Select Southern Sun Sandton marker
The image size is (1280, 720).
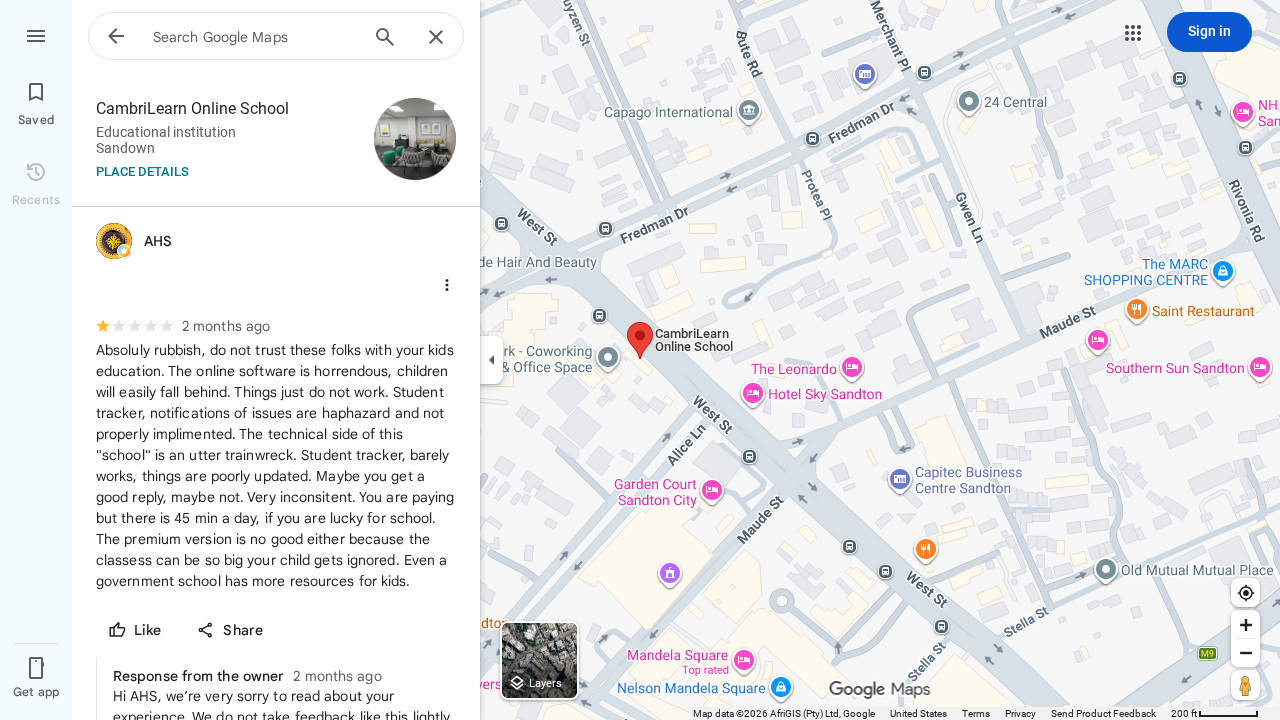point(1260,368)
